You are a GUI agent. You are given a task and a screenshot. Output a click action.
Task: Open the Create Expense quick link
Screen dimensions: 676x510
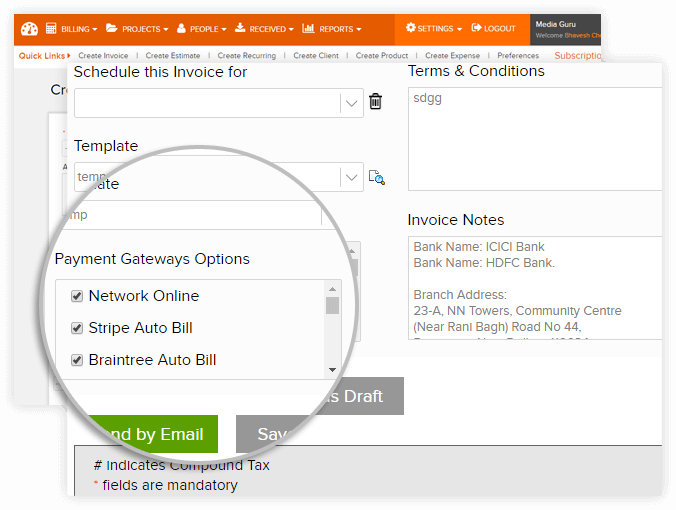(x=452, y=56)
